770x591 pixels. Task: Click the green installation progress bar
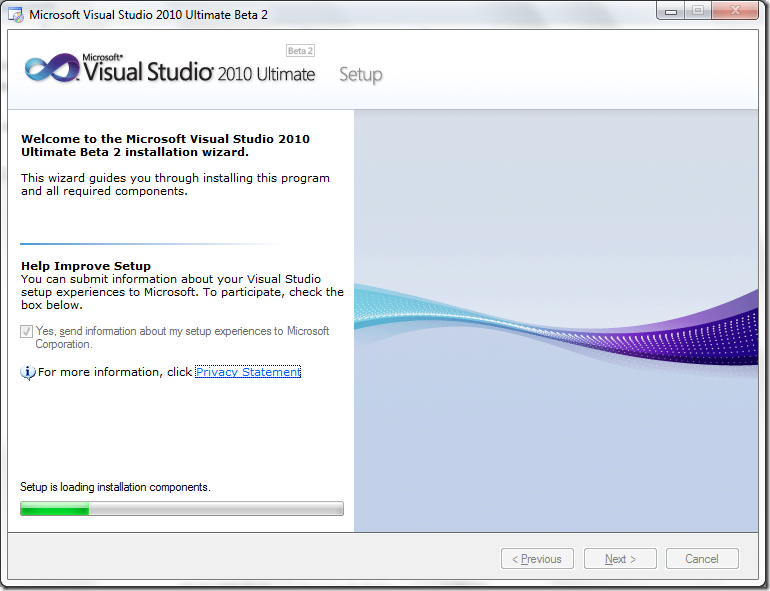pyautogui.click(x=182, y=508)
